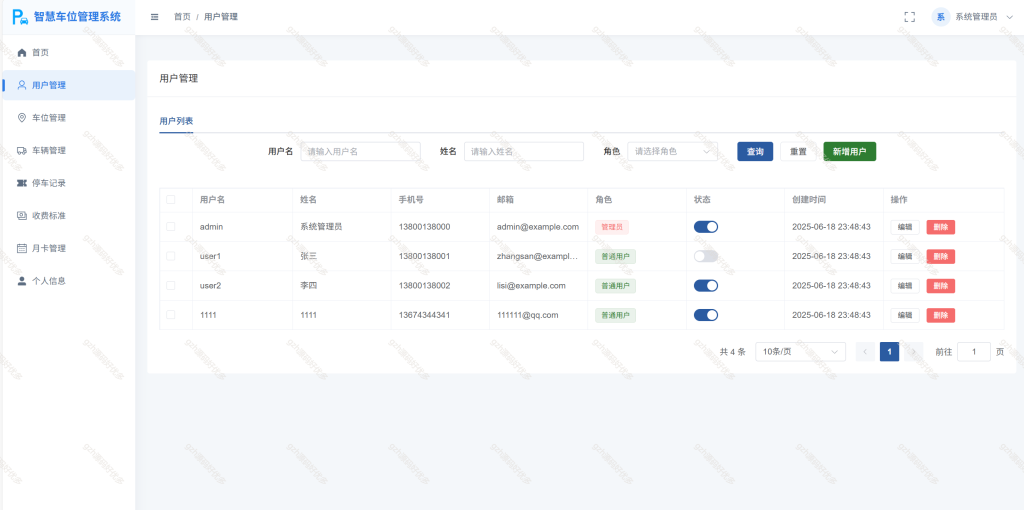Select page 1 in pagination
This screenshot has width=1024, height=510.
pyautogui.click(x=889, y=352)
